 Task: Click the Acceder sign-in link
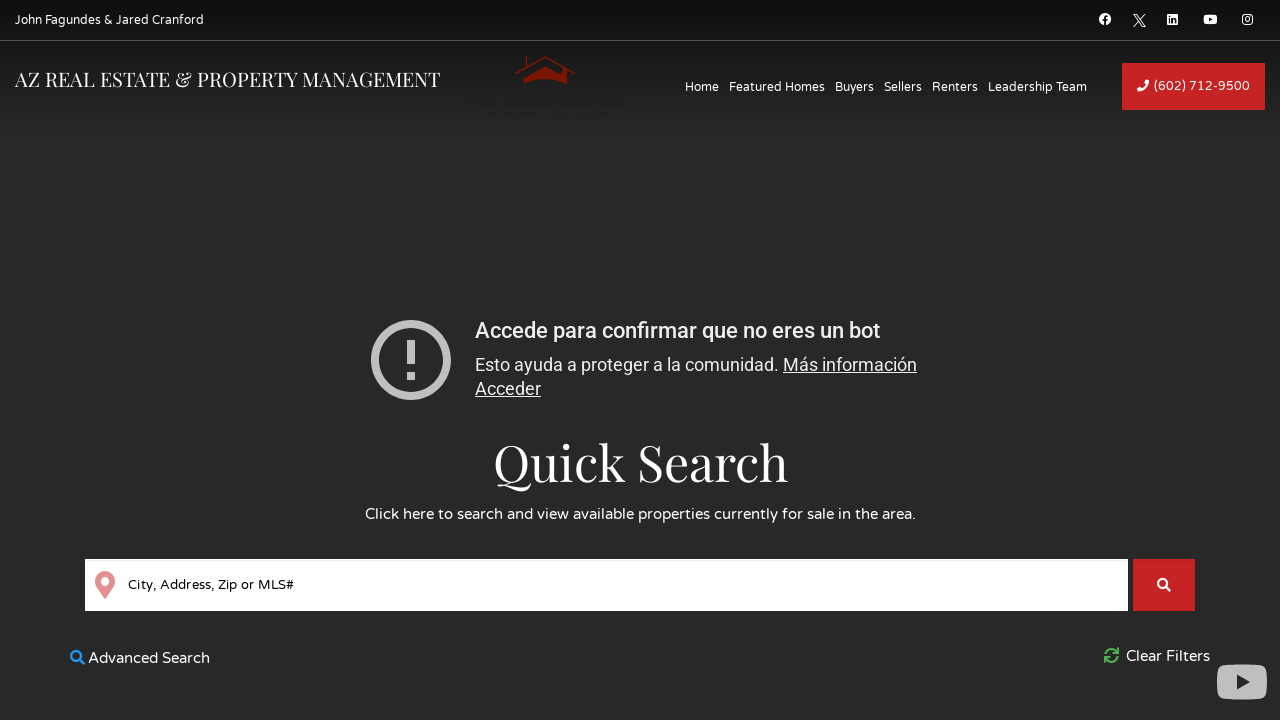click(x=507, y=389)
